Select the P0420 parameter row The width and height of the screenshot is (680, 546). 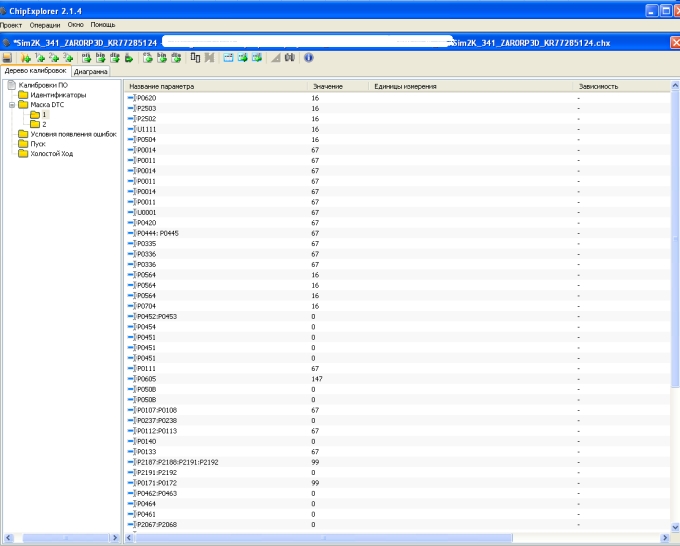click(146, 222)
